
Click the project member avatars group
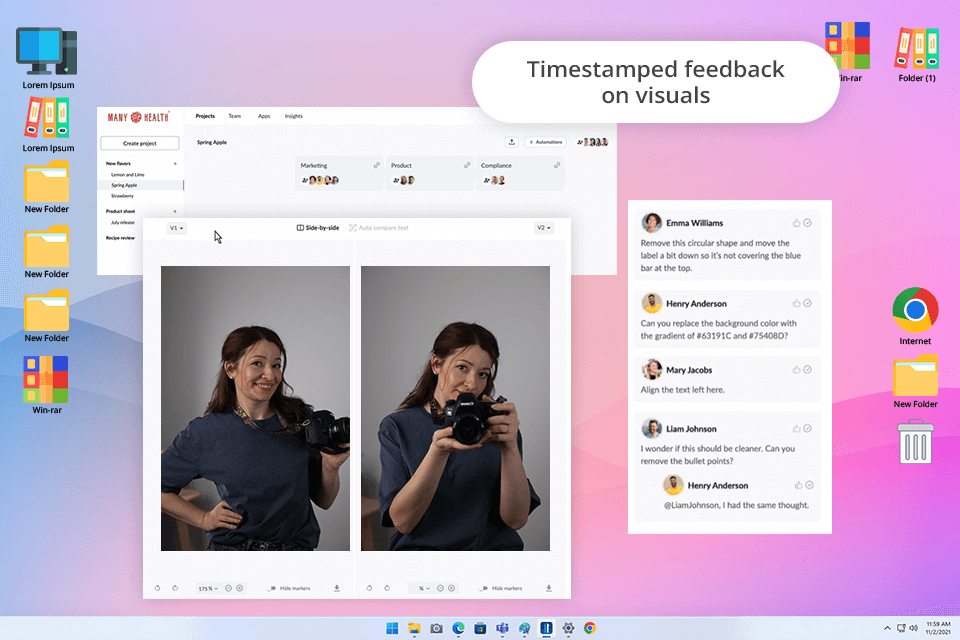pos(593,142)
